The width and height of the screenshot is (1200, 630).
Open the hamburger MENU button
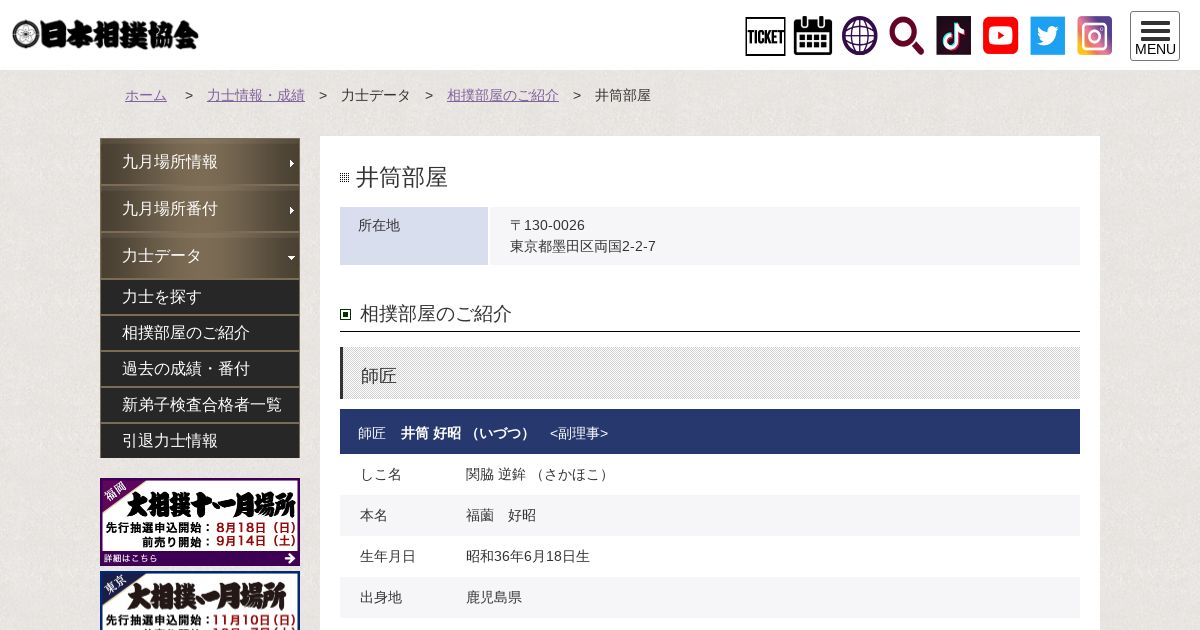coord(1155,36)
